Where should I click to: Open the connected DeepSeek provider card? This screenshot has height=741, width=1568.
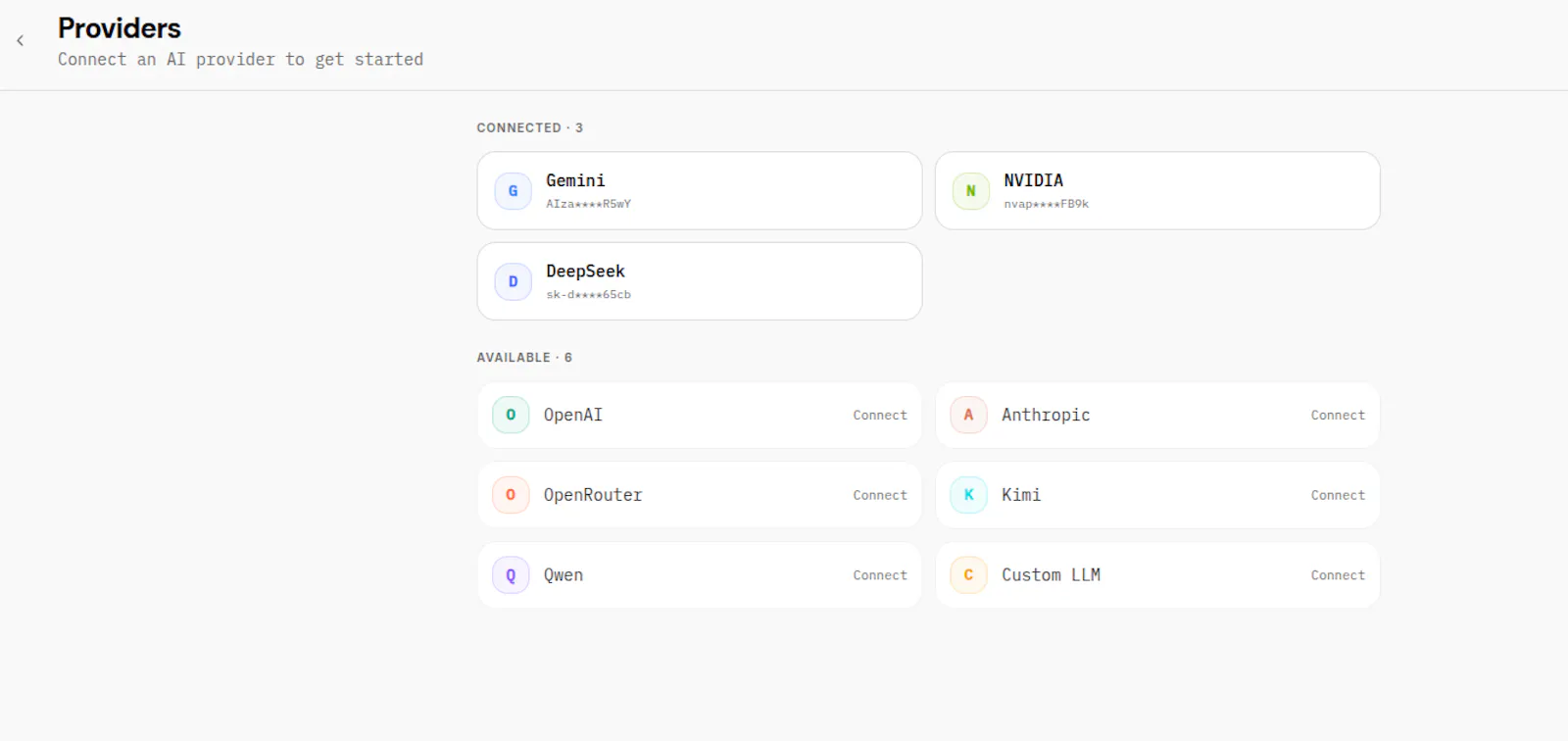pos(700,281)
